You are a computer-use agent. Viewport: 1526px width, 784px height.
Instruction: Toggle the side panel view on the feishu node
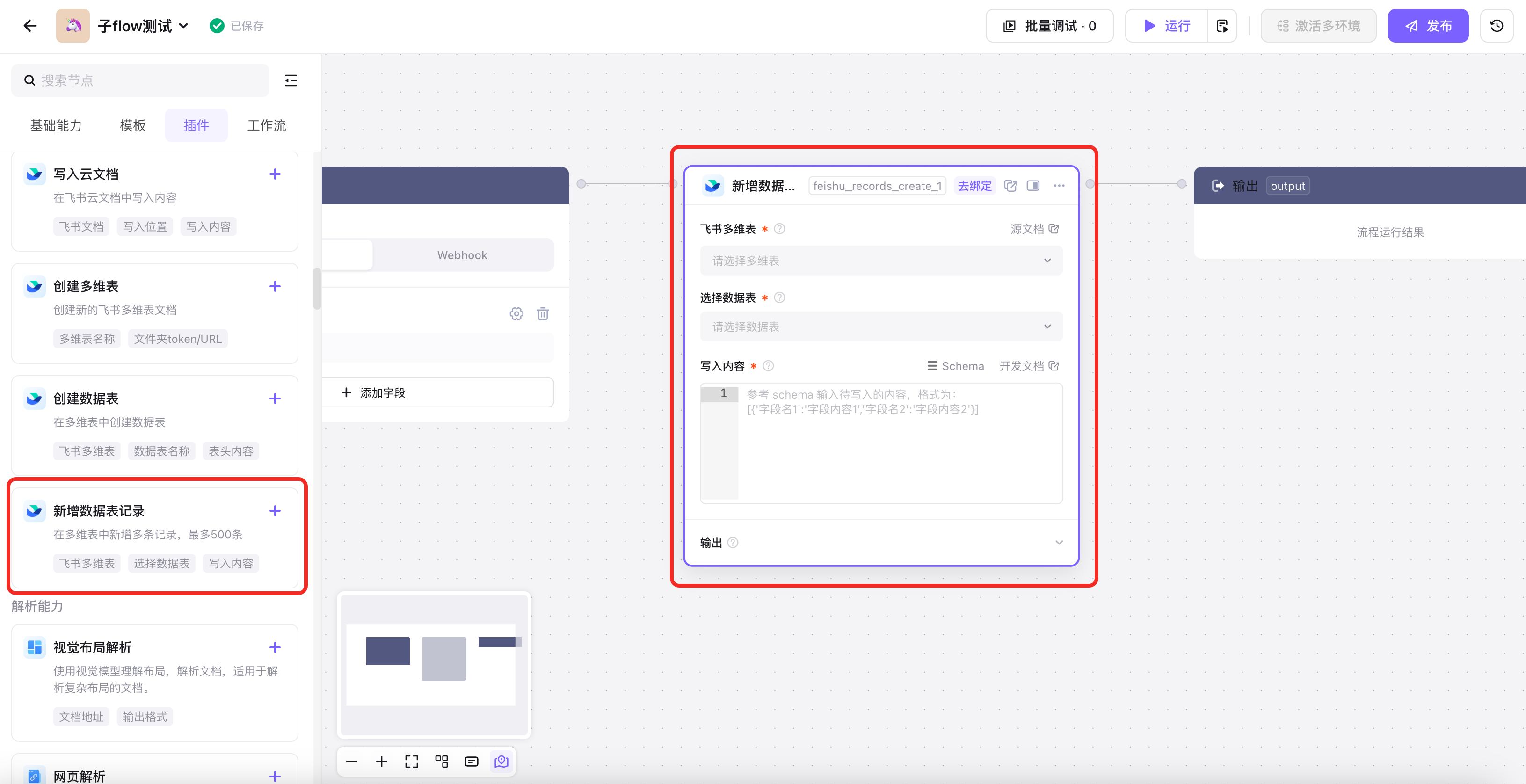click(1033, 186)
